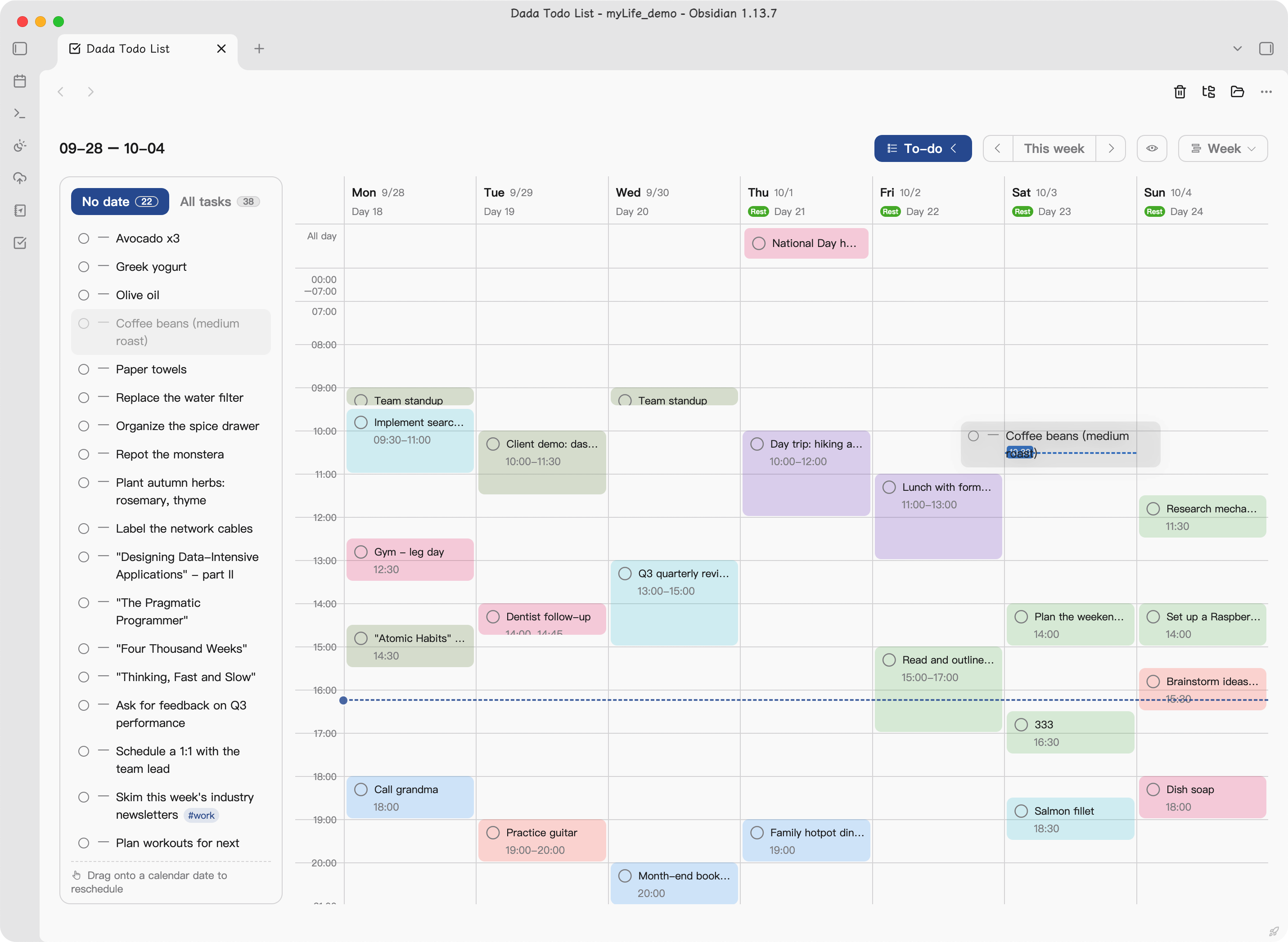The image size is (1288, 942).
Task: Mark Greek yogurt as complete
Action: 84,267
